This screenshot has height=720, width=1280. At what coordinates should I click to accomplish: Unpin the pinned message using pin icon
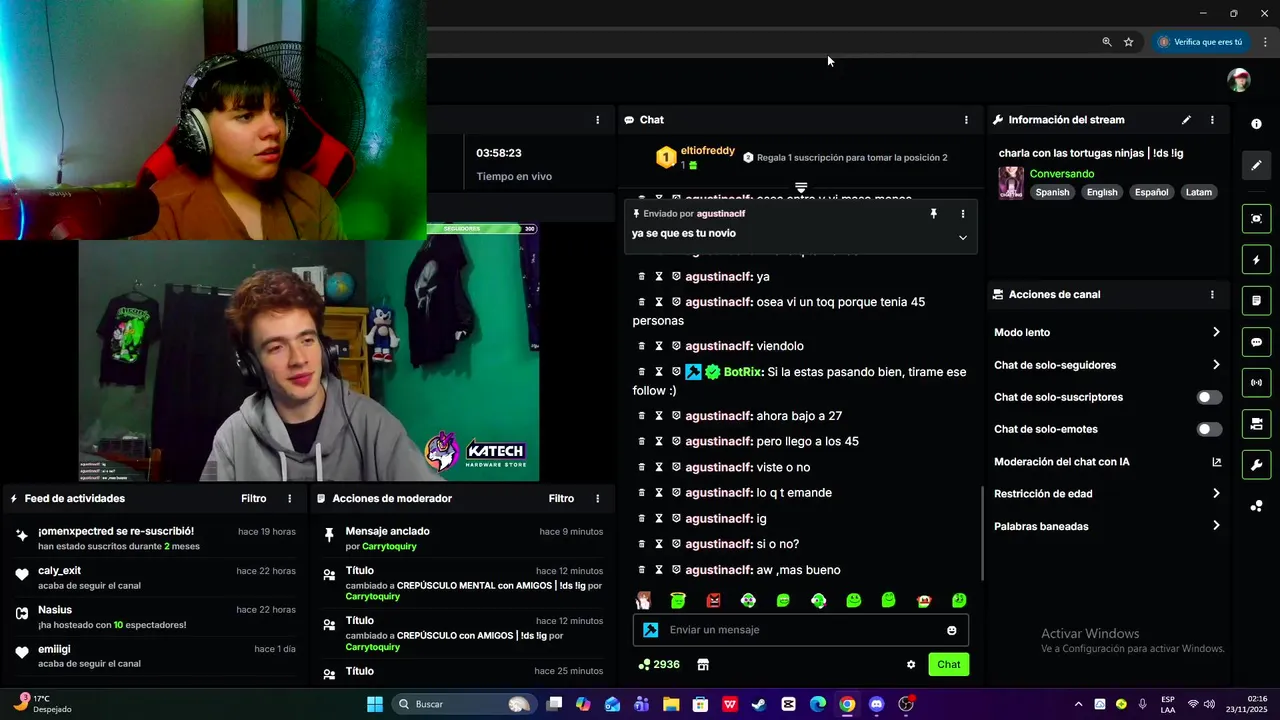(934, 214)
